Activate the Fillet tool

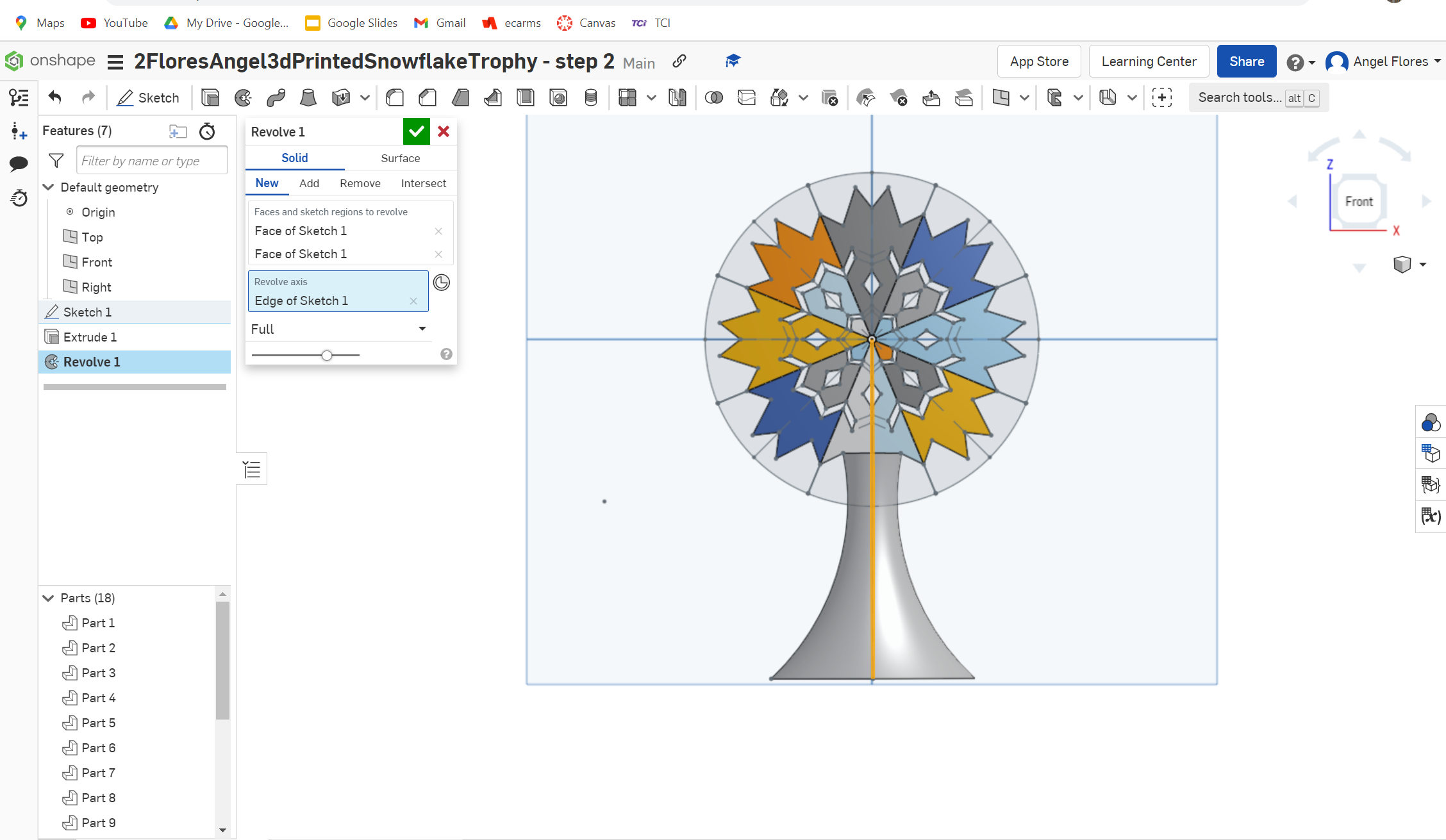tap(395, 97)
